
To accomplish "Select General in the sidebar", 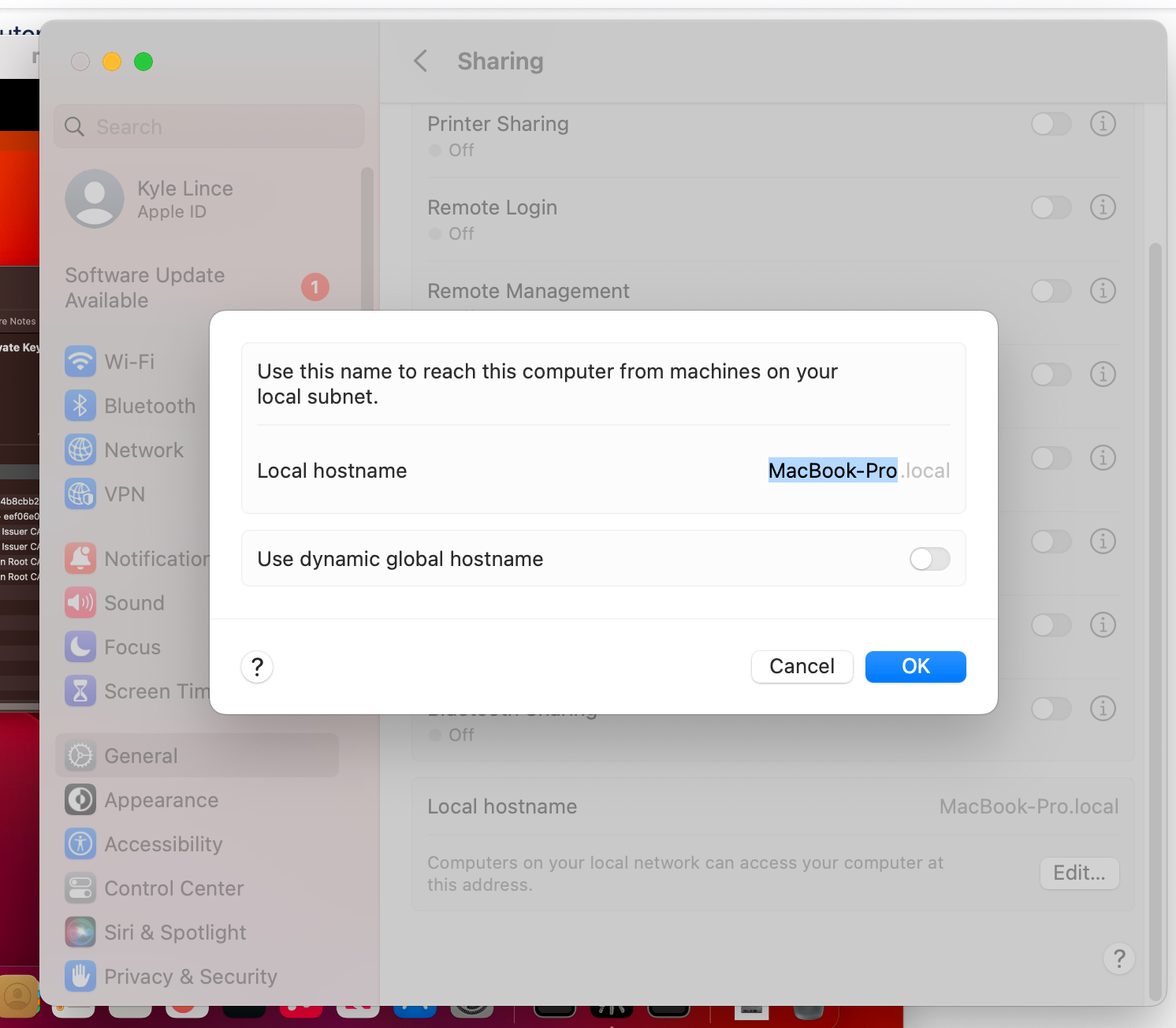I will point(140,756).
